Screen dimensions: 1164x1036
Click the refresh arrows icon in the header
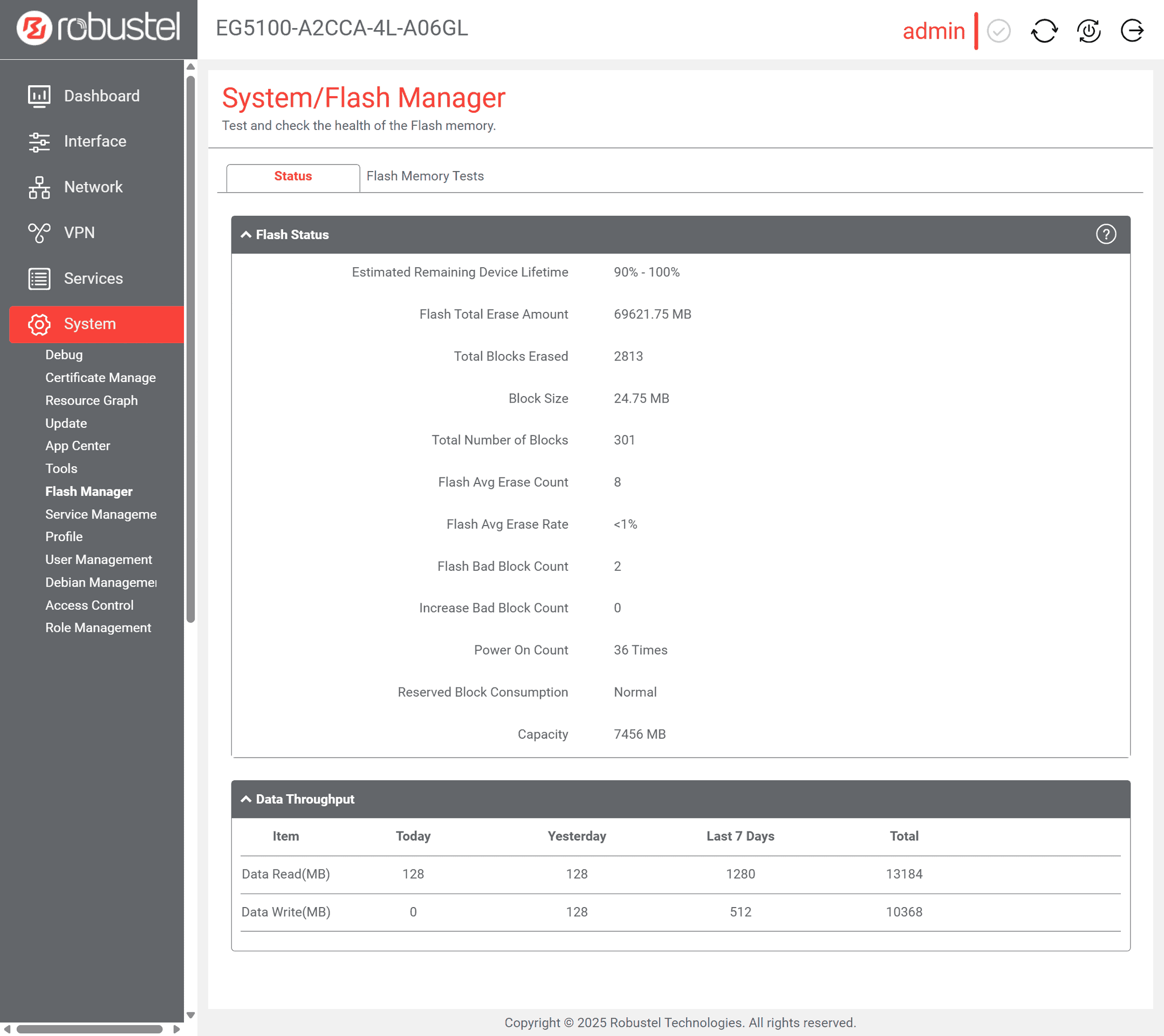(1044, 31)
